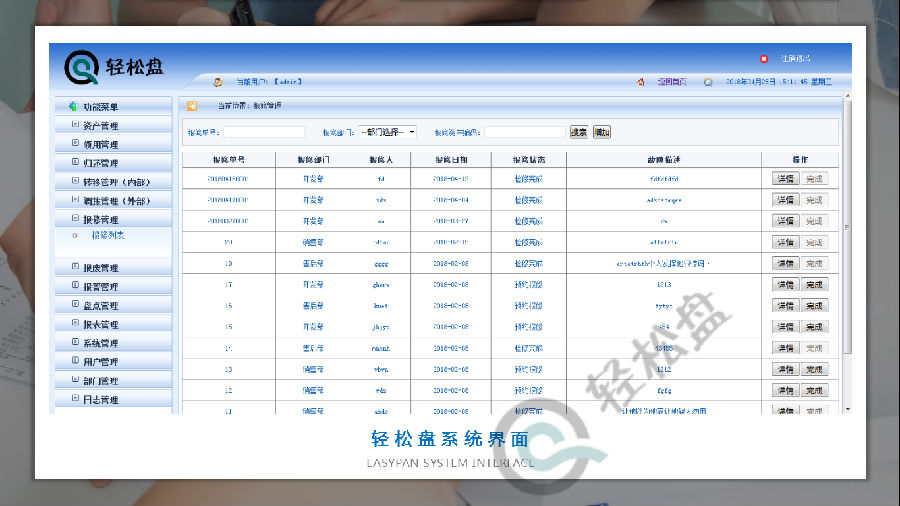Click the 返回首页 link
The height and width of the screenshot is (506, 900).
tap(672, 82)
